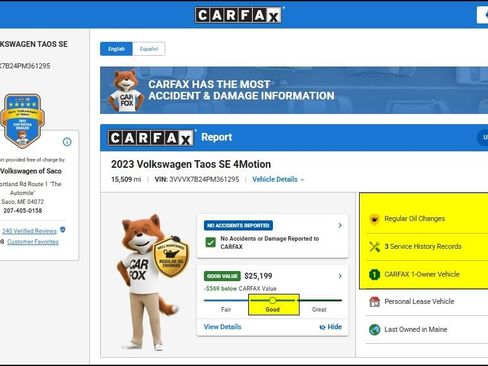
Task: Click the Regular Oil Changes shield badge on fox
Action: coord(171,256)
